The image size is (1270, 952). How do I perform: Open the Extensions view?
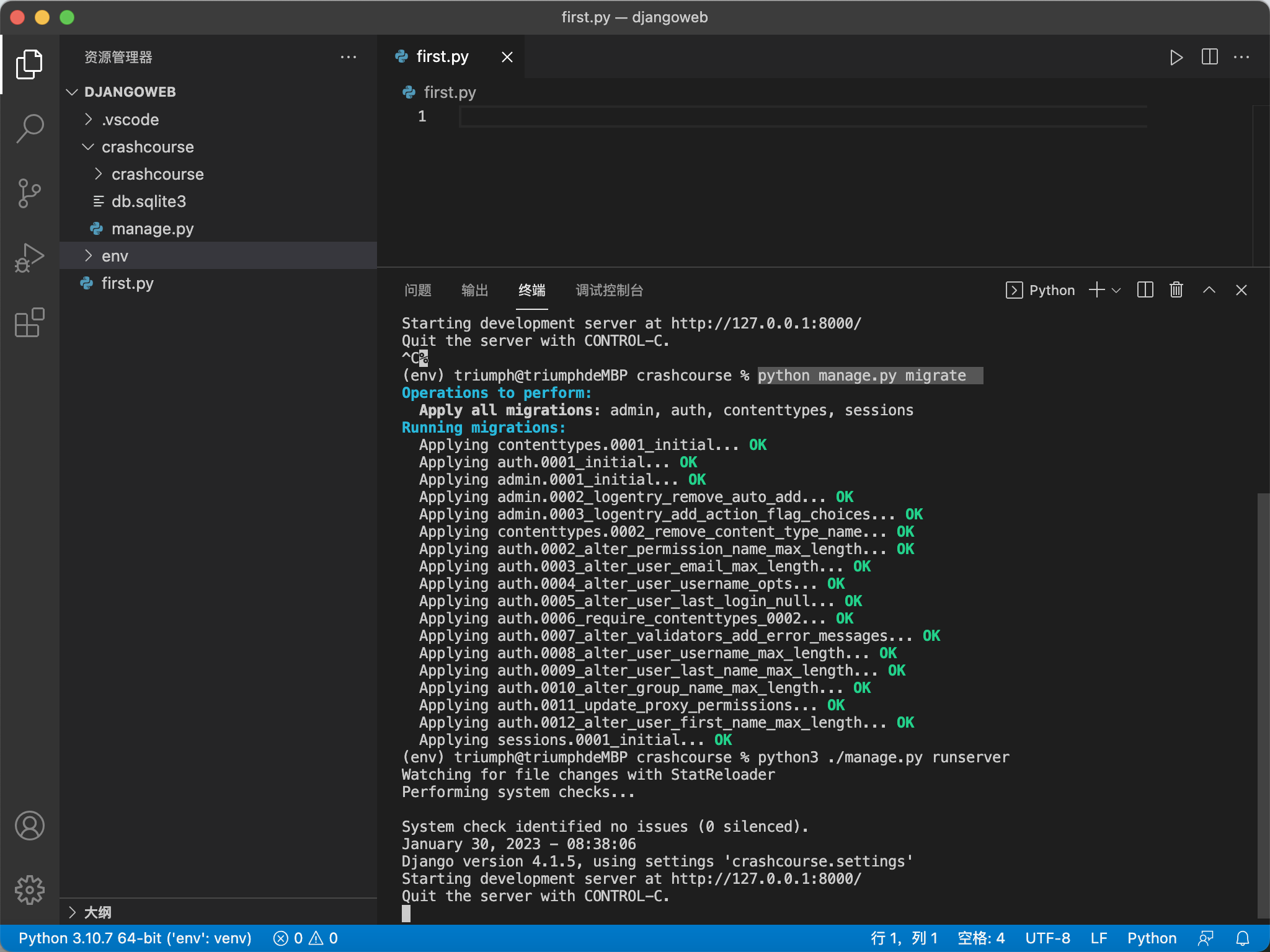tap(29, 322)
